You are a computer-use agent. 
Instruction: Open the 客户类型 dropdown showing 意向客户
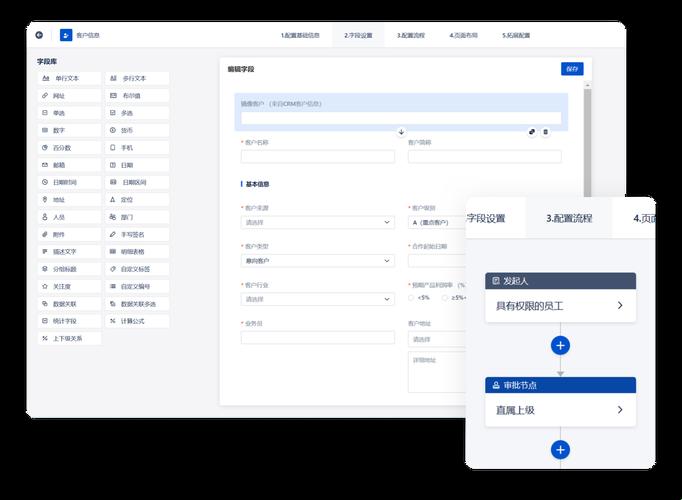point(317,261)
